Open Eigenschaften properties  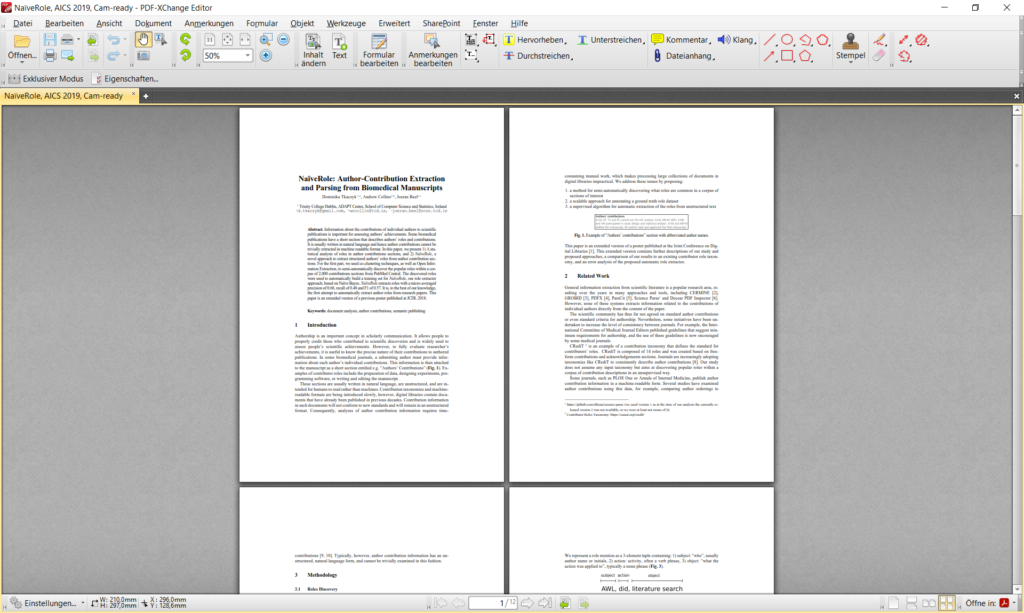125,79
